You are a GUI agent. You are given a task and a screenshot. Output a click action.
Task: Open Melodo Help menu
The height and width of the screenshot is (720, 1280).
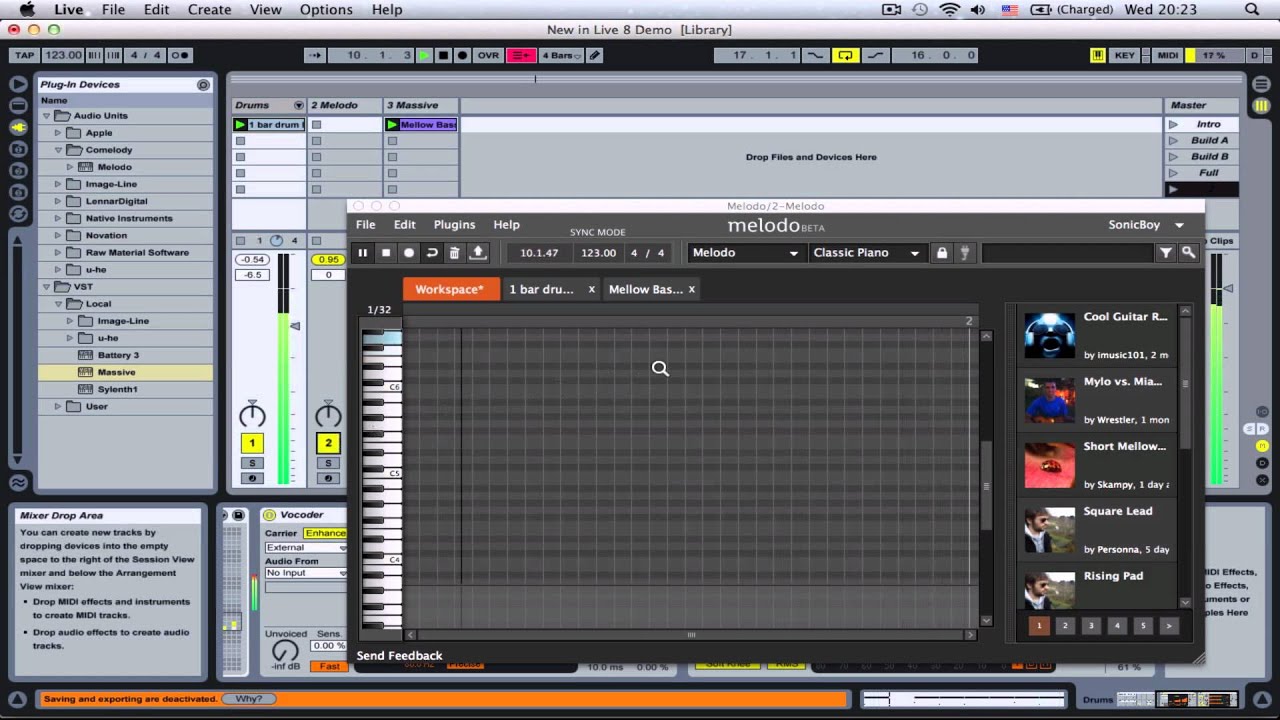pos(507,225)
